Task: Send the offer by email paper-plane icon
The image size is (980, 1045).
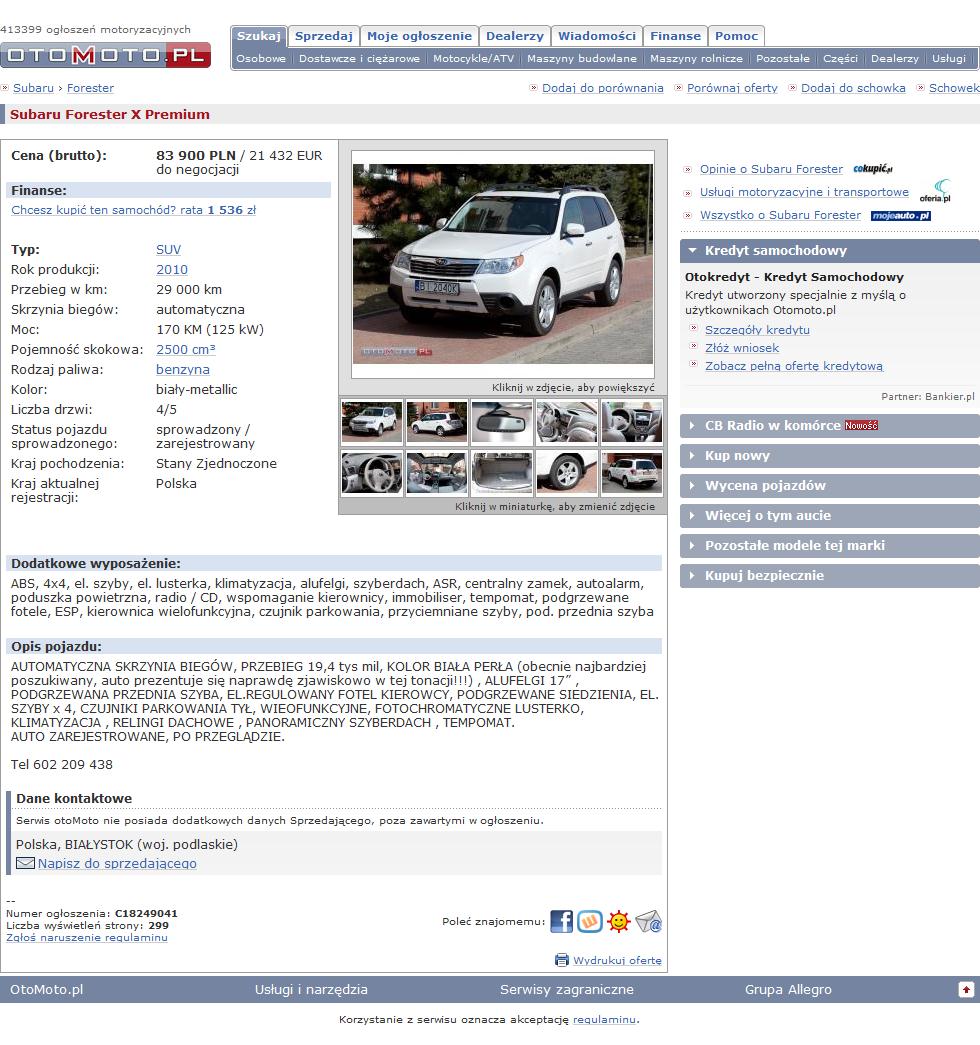Action: [648, 922]
